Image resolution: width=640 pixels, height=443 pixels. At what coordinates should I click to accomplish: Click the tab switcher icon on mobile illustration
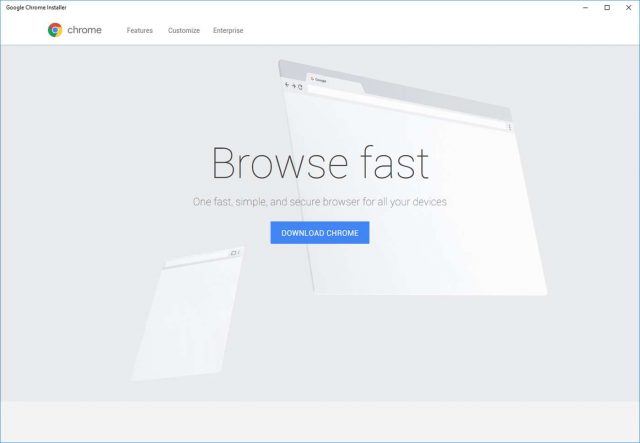point(233,253)
